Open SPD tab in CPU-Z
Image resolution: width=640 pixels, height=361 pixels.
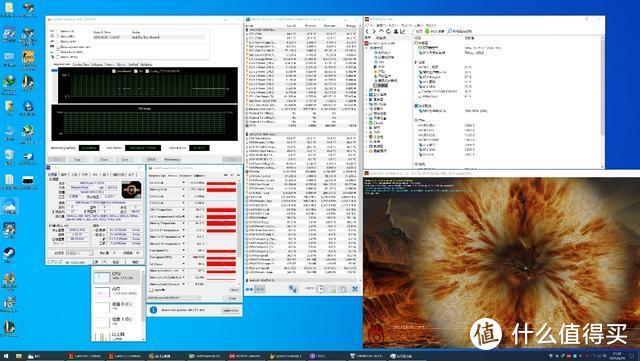(x=95, y=174)
